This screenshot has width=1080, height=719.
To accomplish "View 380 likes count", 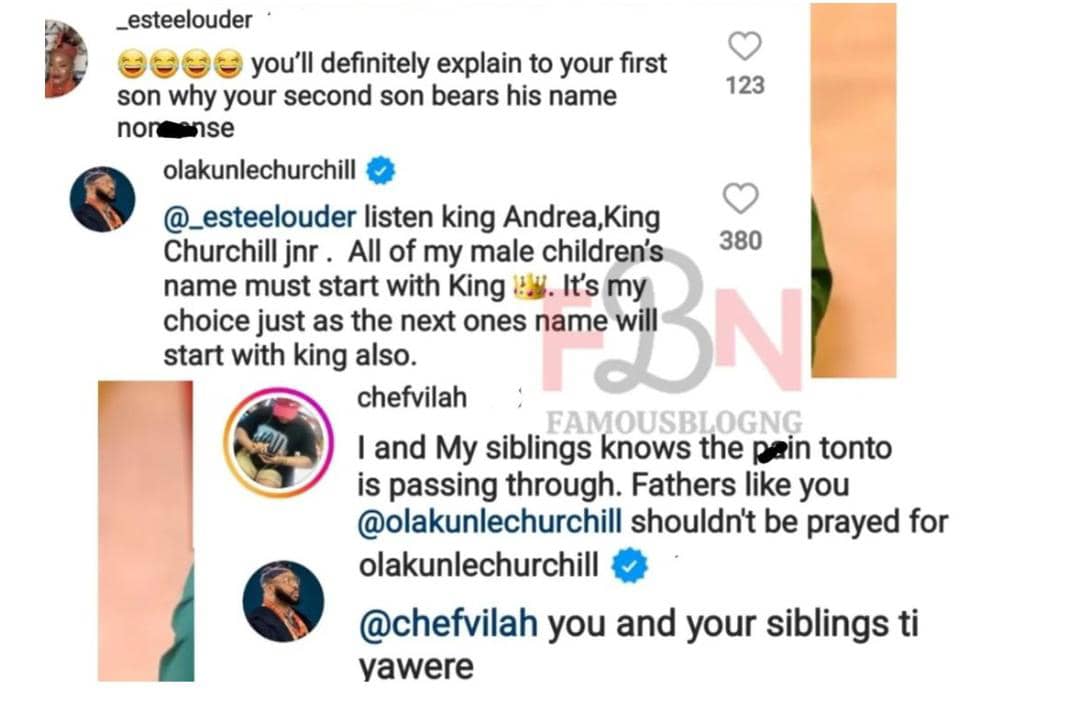I will pyautogui.click(x=740, y=241).
